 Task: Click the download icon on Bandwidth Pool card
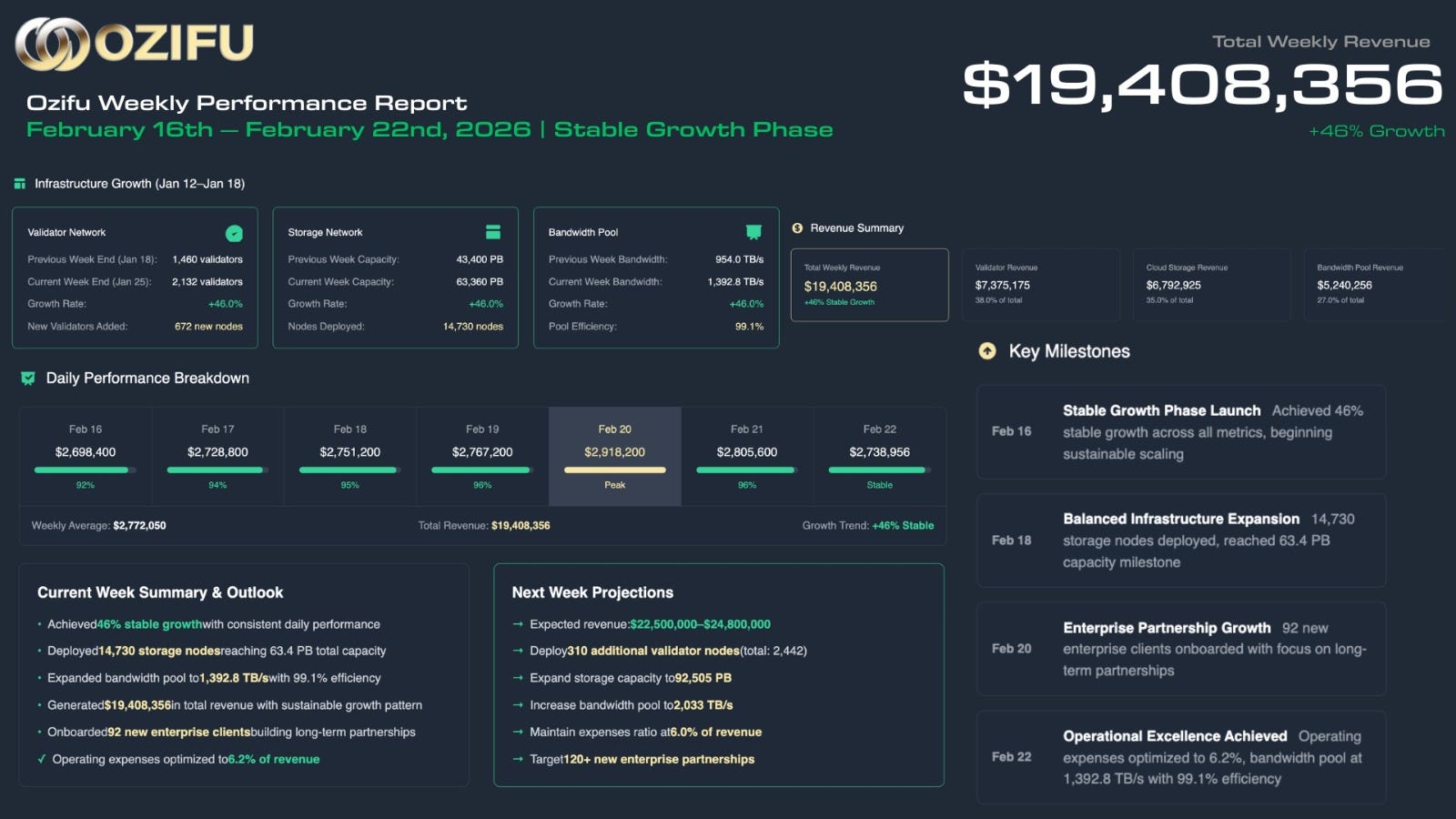click(753, 232)
